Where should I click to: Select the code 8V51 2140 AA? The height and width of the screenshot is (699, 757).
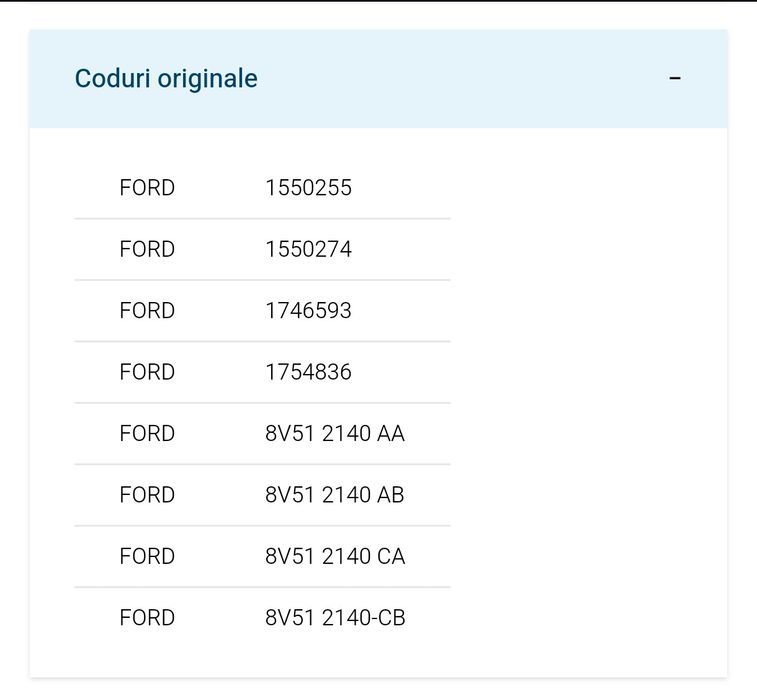pyautogui.click(x=335, y=434)
